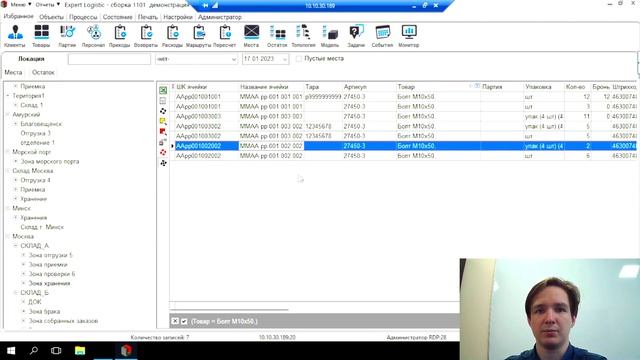The image size is (640, 360).
Task: Open the Пересчет toolbar icon
Action: pos(224,36)
